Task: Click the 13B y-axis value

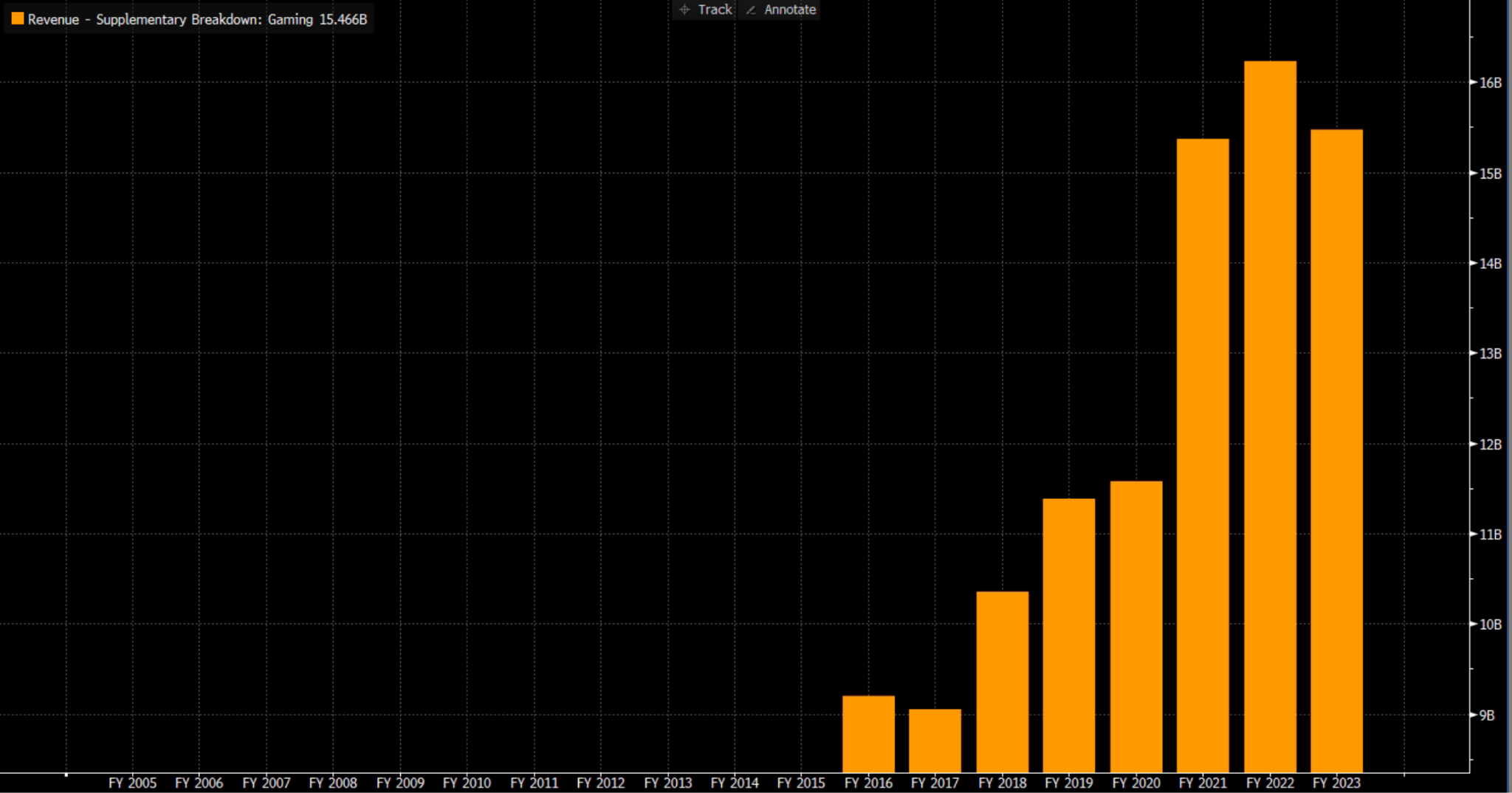Action: 1491,354
